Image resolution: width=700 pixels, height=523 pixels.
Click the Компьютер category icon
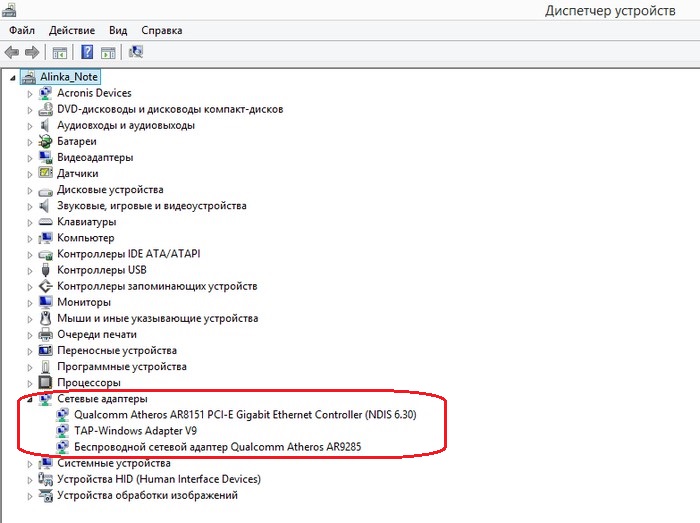45,238
